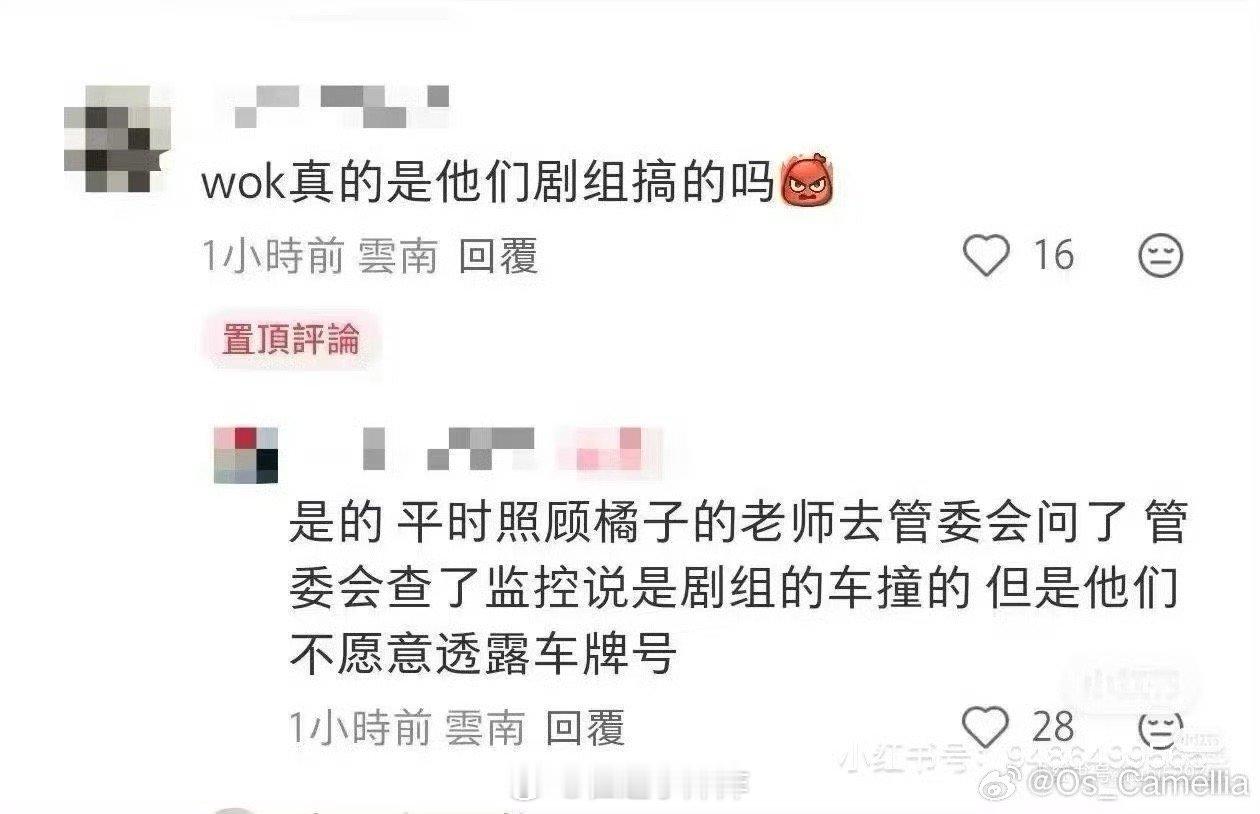Click the 1小時前 雲南 timestamp on reply
The image size is (1260, 814).
(407, 728)
